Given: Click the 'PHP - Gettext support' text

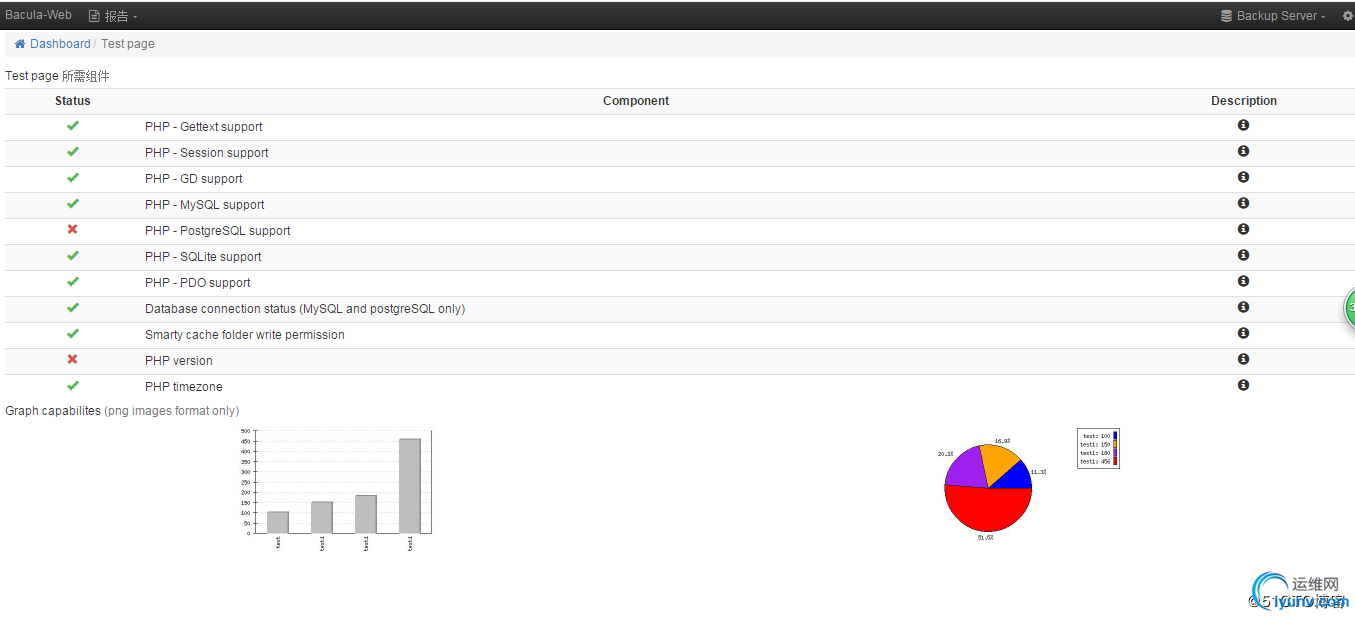Looking at the screenshot, I should click(204, 127).
